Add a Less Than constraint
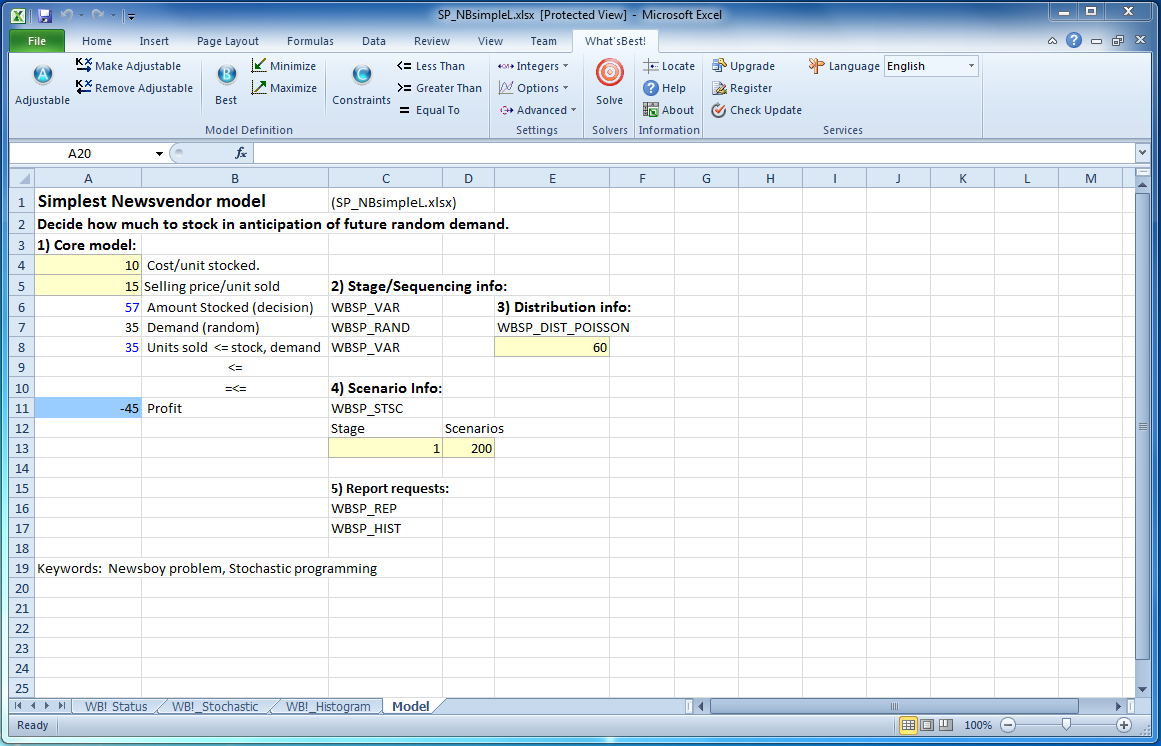 point(431,66)
